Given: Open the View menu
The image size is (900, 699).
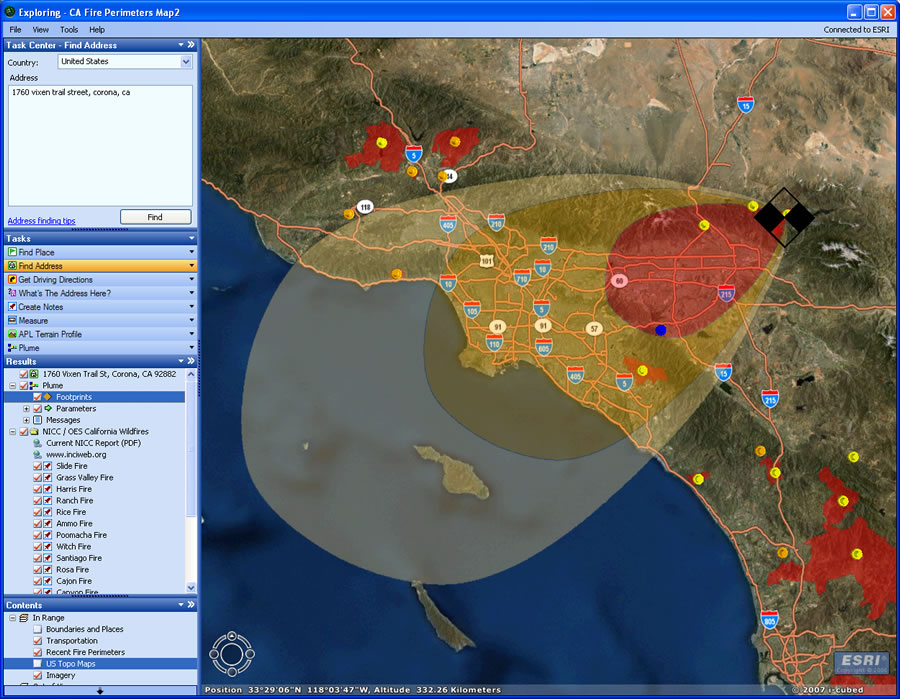Looking at the screenshot, I should (40, 29).
